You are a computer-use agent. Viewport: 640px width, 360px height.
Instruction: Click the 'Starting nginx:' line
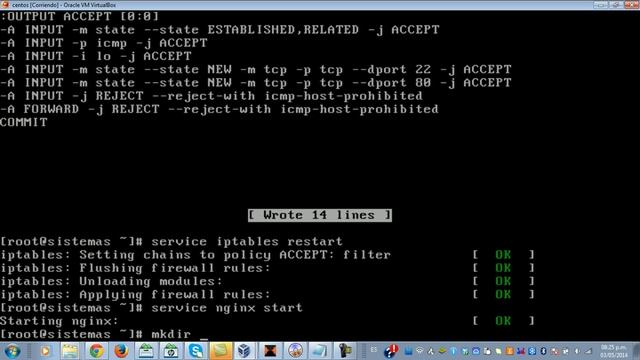coord(59,321)
